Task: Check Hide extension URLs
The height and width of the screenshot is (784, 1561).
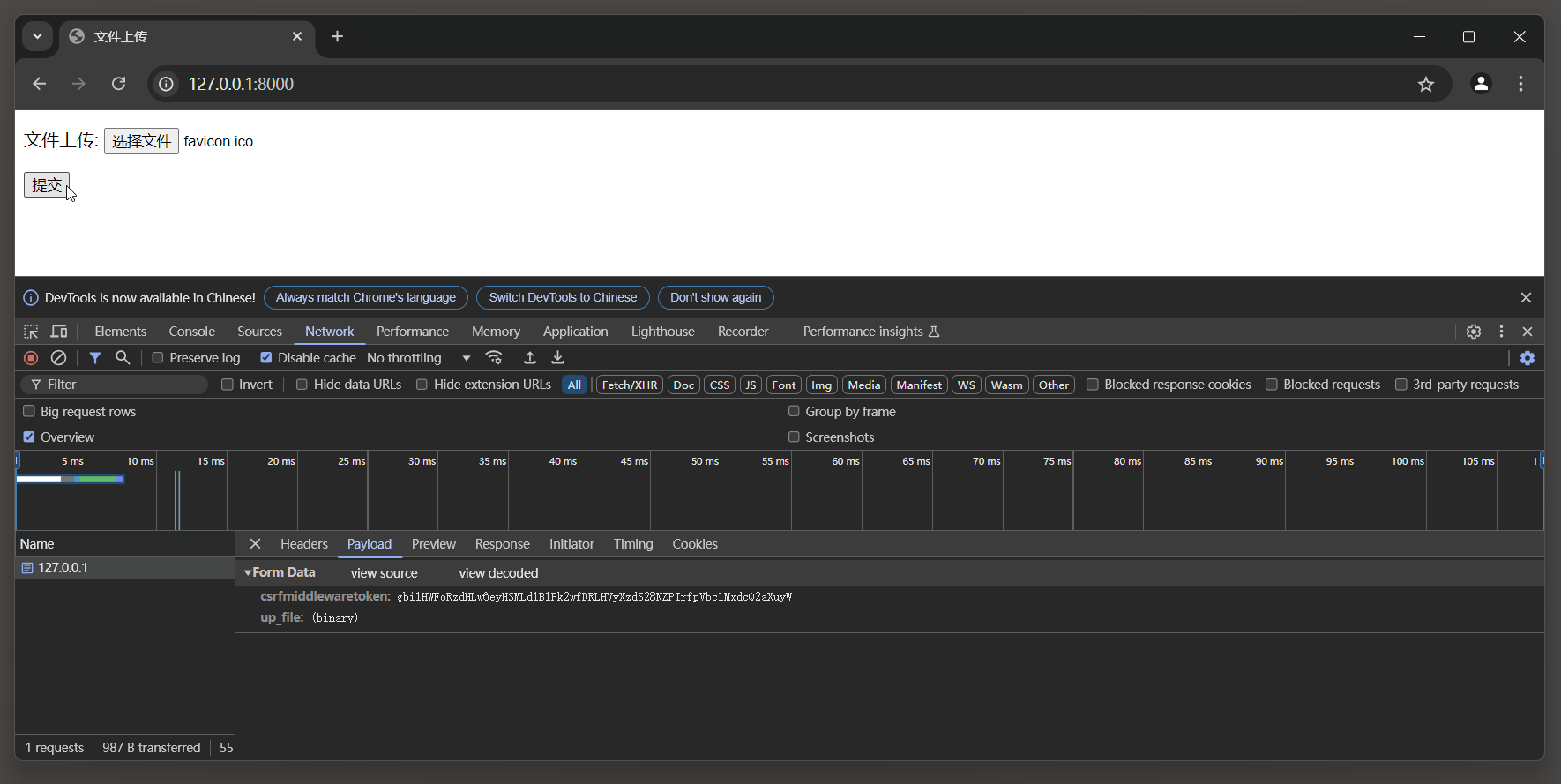Action: pyautogui.click(x=422, y=385)
